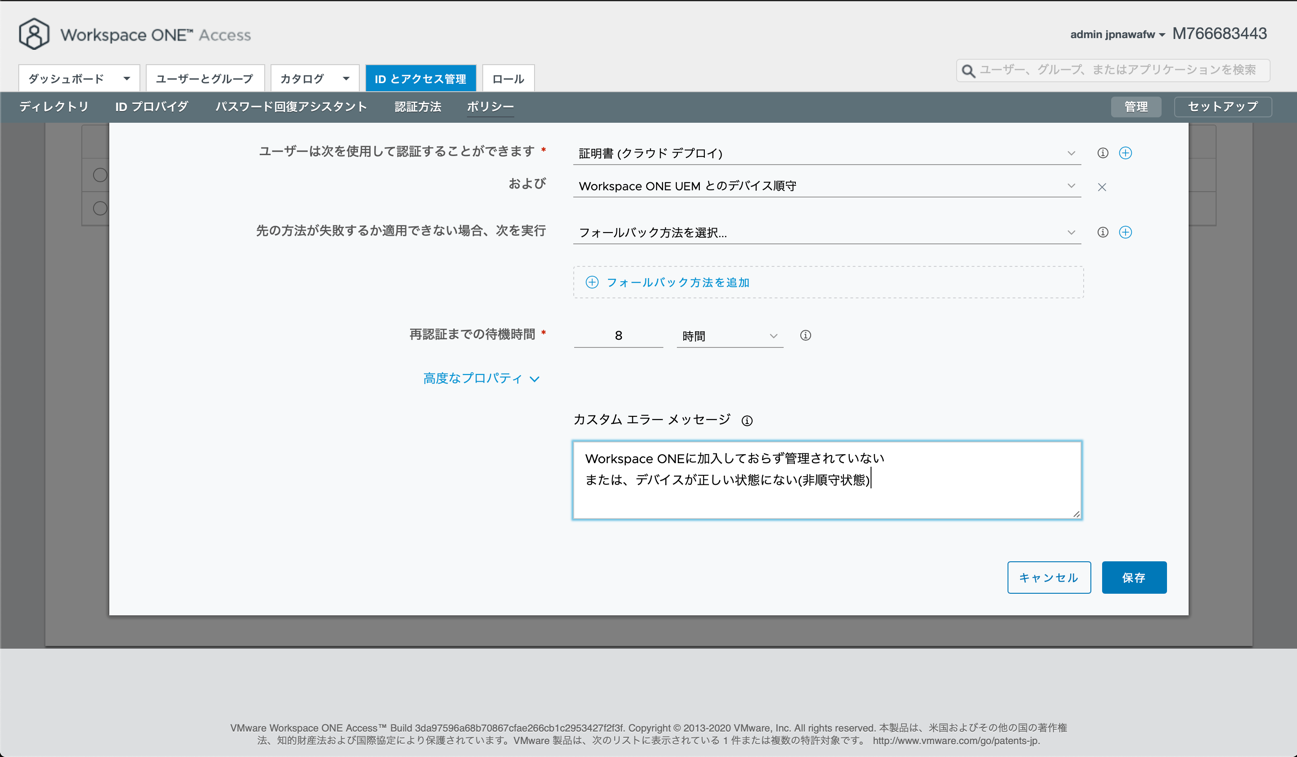Viewport: 1297px width, 757px height.
Task: Open the admin jpnawafw user menu
Action: 1117,35
